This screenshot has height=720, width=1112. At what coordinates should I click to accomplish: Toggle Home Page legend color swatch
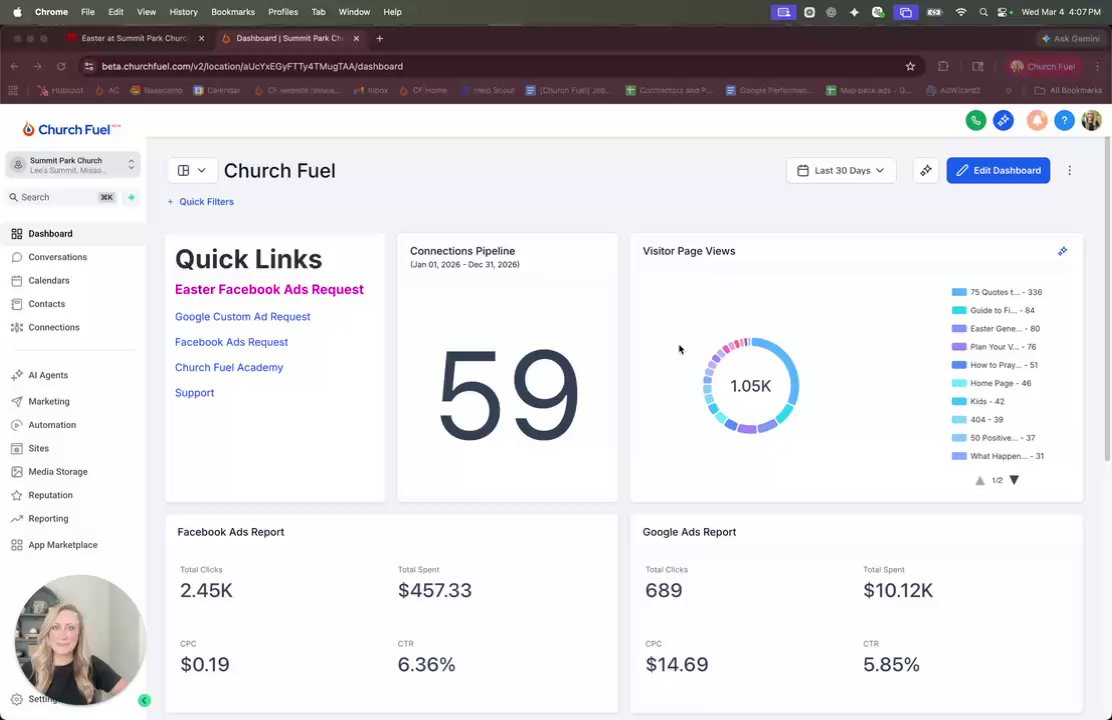click(959, 383)
